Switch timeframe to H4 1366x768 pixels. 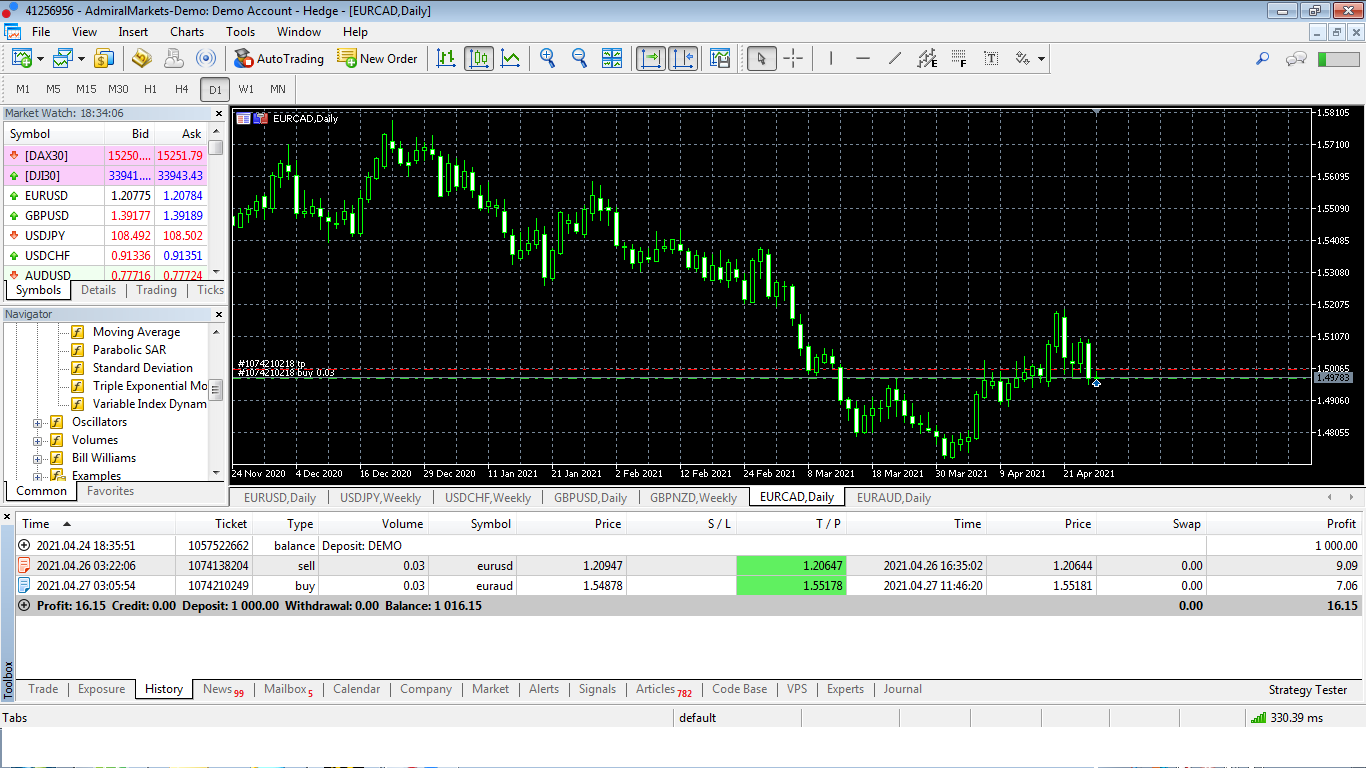point(182,89)
